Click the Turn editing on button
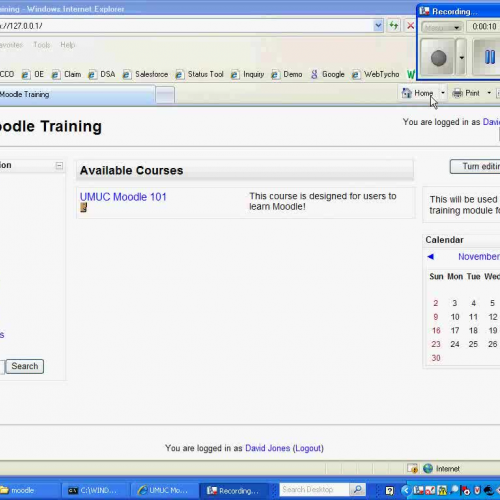This screenshot has width=500, height=500. [475, 166]
